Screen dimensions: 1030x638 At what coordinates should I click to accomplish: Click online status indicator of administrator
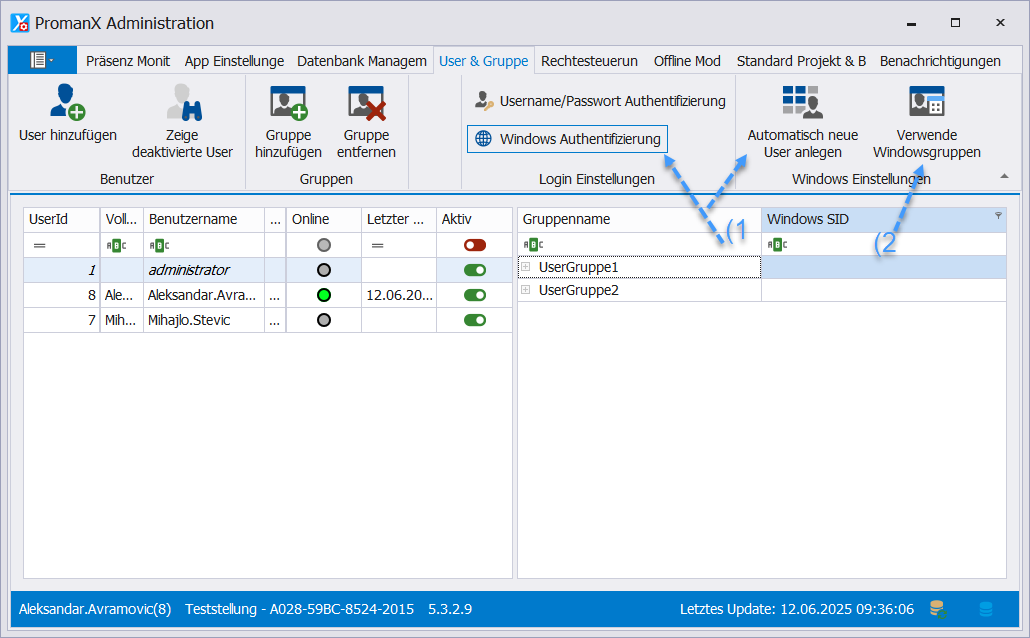324,270
